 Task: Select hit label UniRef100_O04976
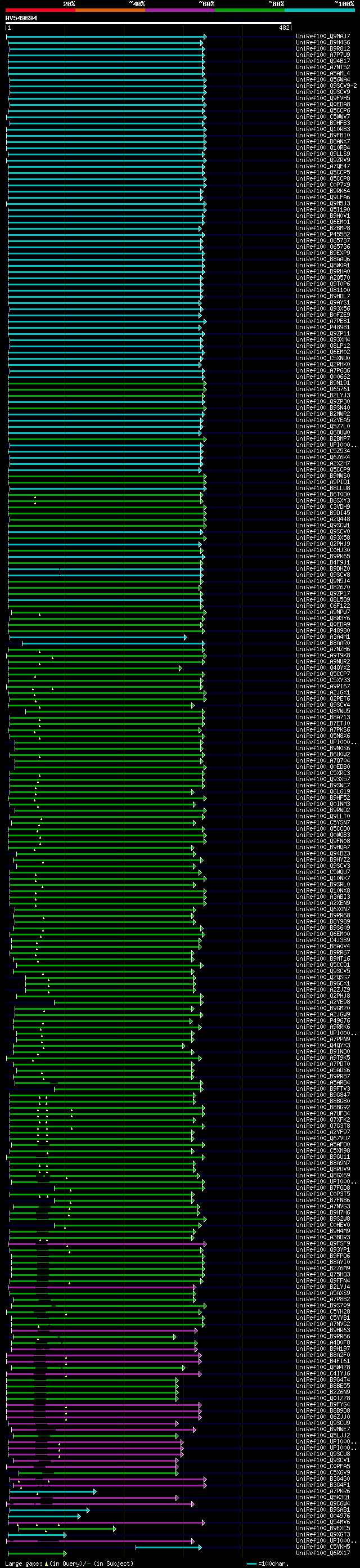pyautogui.click(x=323, y=1517)
